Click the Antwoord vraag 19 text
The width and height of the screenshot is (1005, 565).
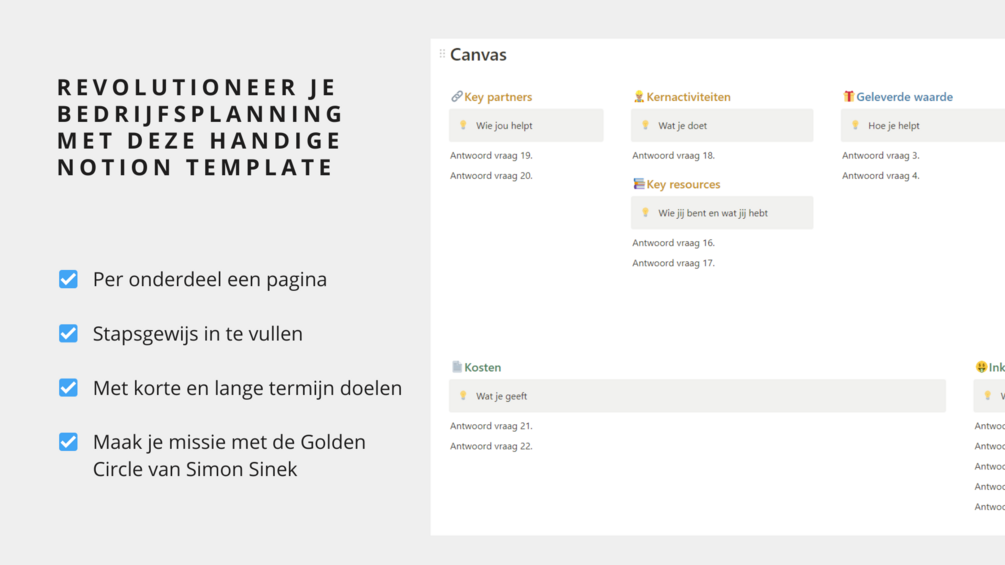pyautogui.click(x=491, y=155)
